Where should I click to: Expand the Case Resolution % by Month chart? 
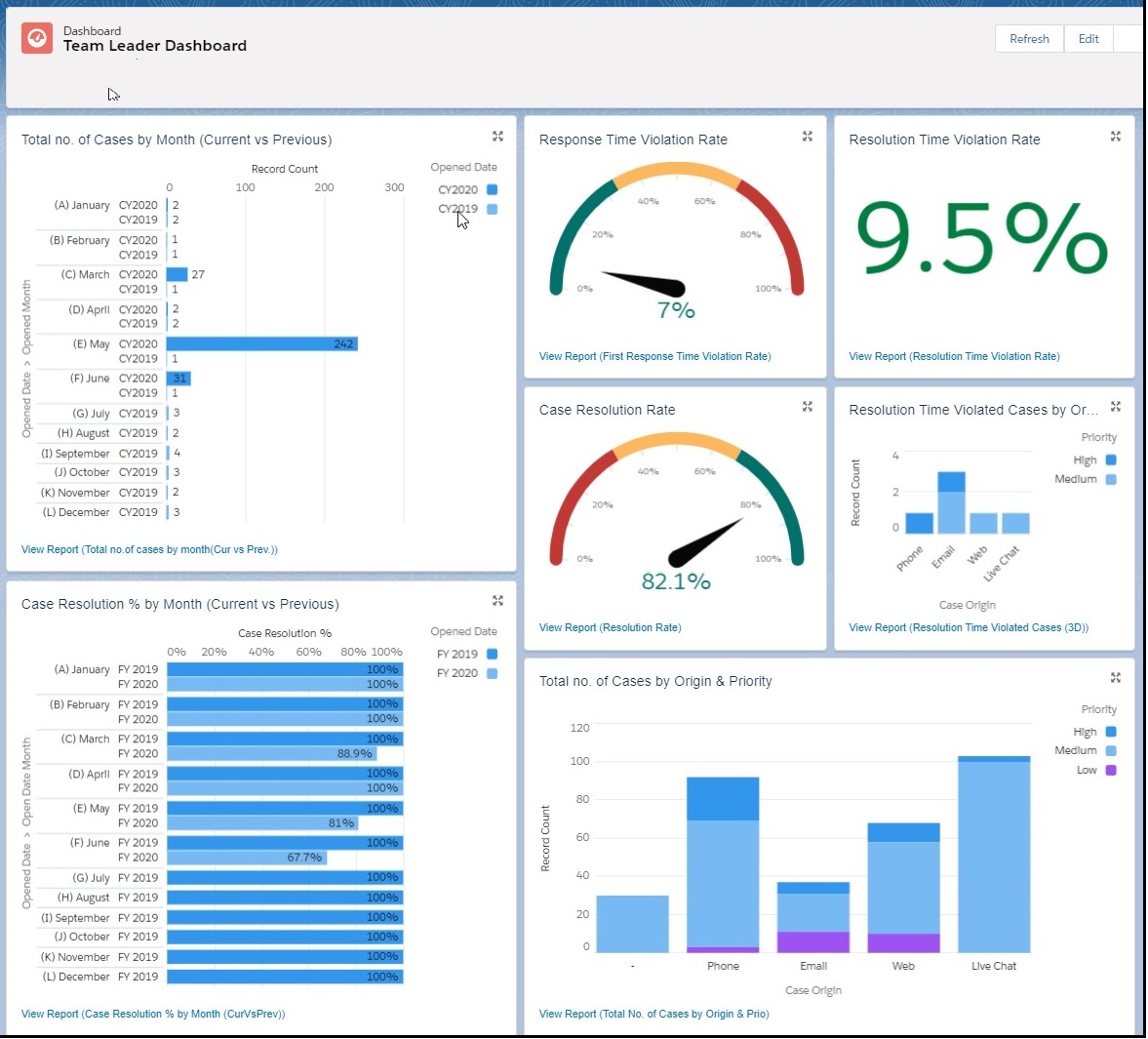(x=497, y=601)
